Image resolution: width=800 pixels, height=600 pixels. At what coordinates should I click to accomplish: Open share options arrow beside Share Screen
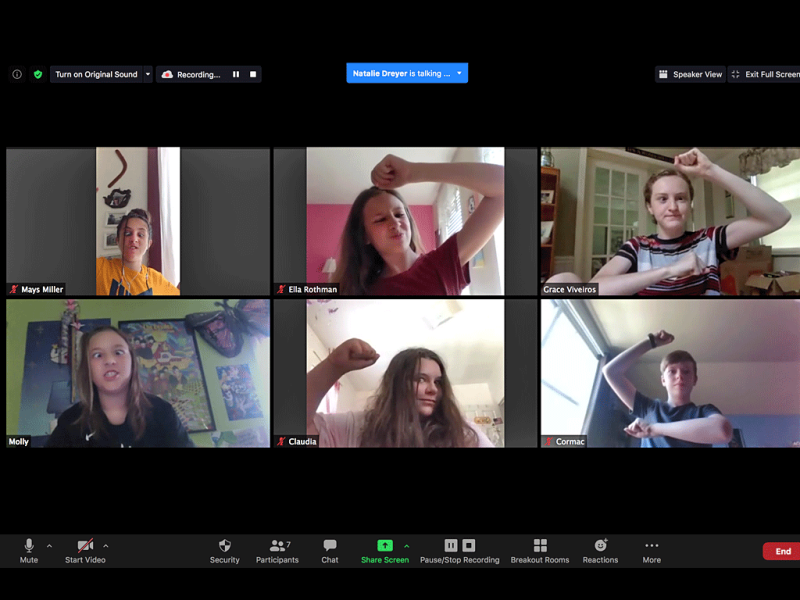click(x=407, y=546)
